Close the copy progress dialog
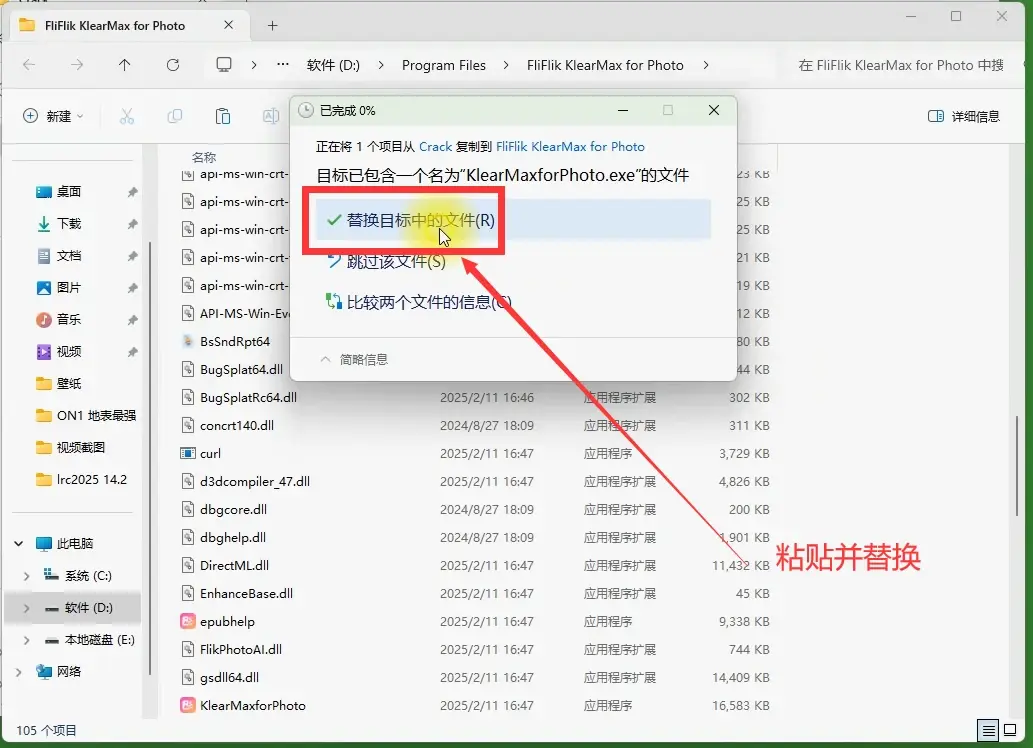 pyautogui.click(x=713, y=110)
